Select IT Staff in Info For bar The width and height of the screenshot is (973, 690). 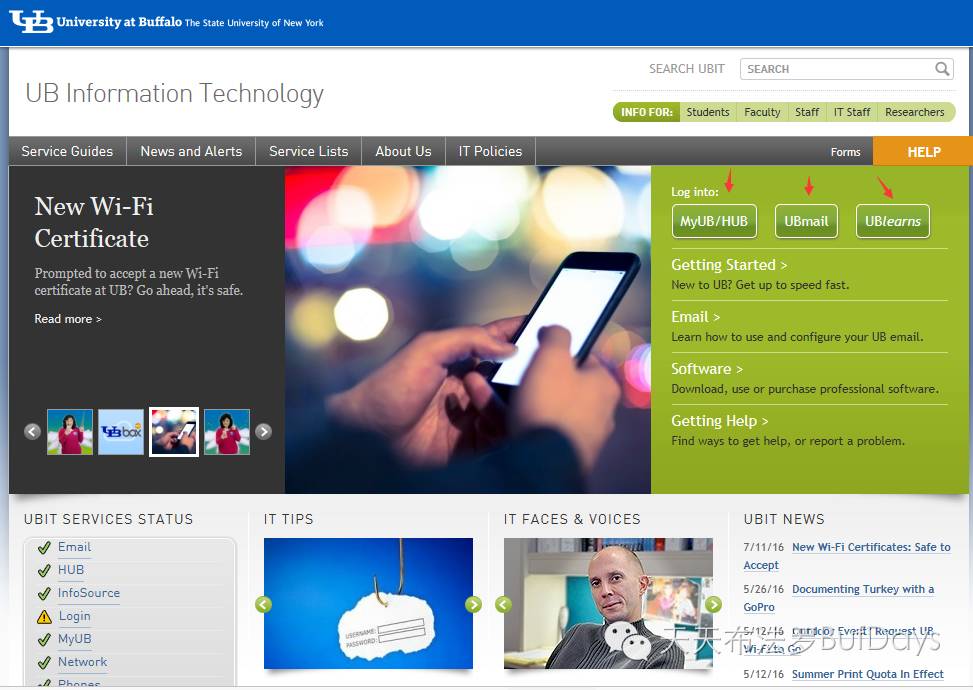pos(851,112)
